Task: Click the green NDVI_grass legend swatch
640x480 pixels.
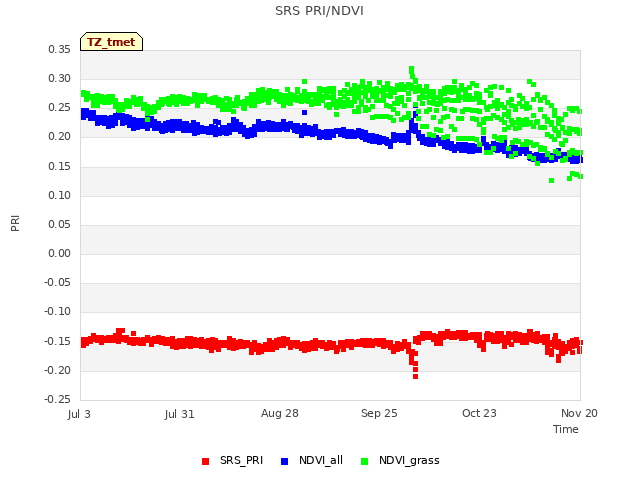Action: pyautogui.click(x=364, y=461)
